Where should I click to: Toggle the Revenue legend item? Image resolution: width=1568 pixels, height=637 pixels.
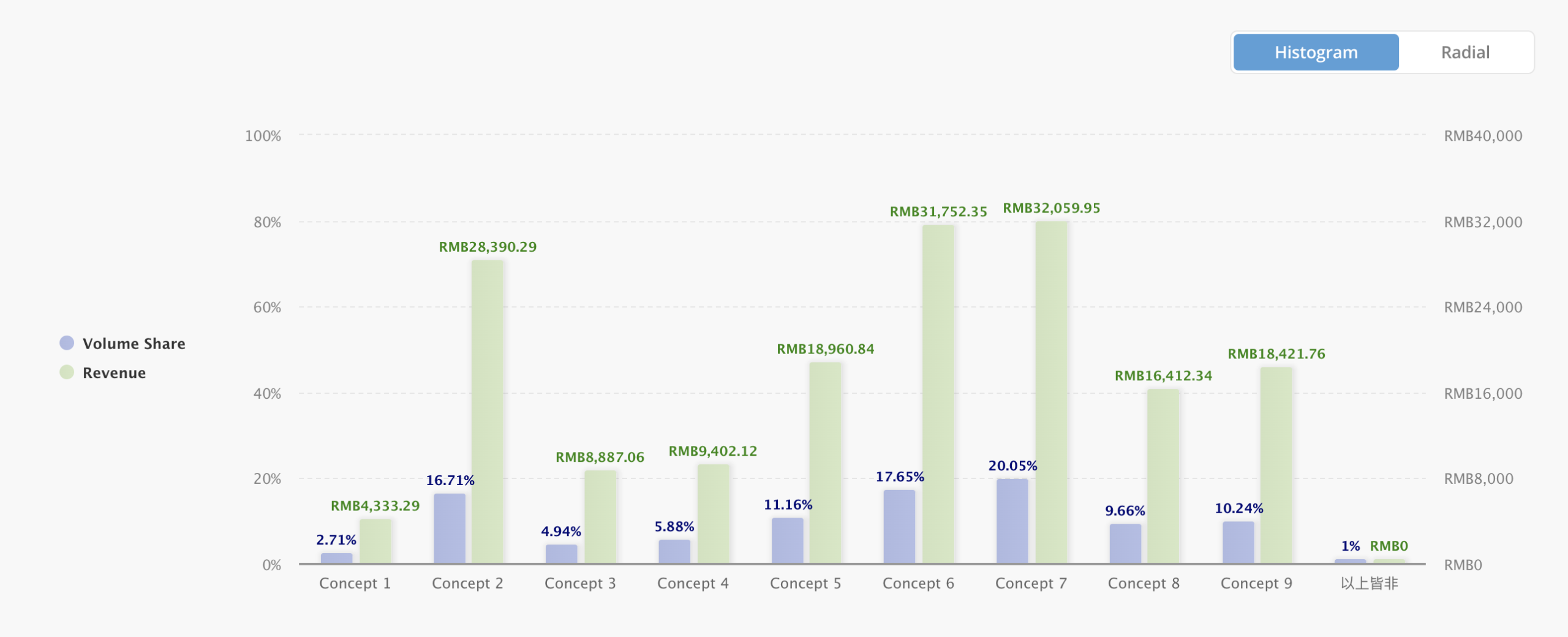pos(114,373)
